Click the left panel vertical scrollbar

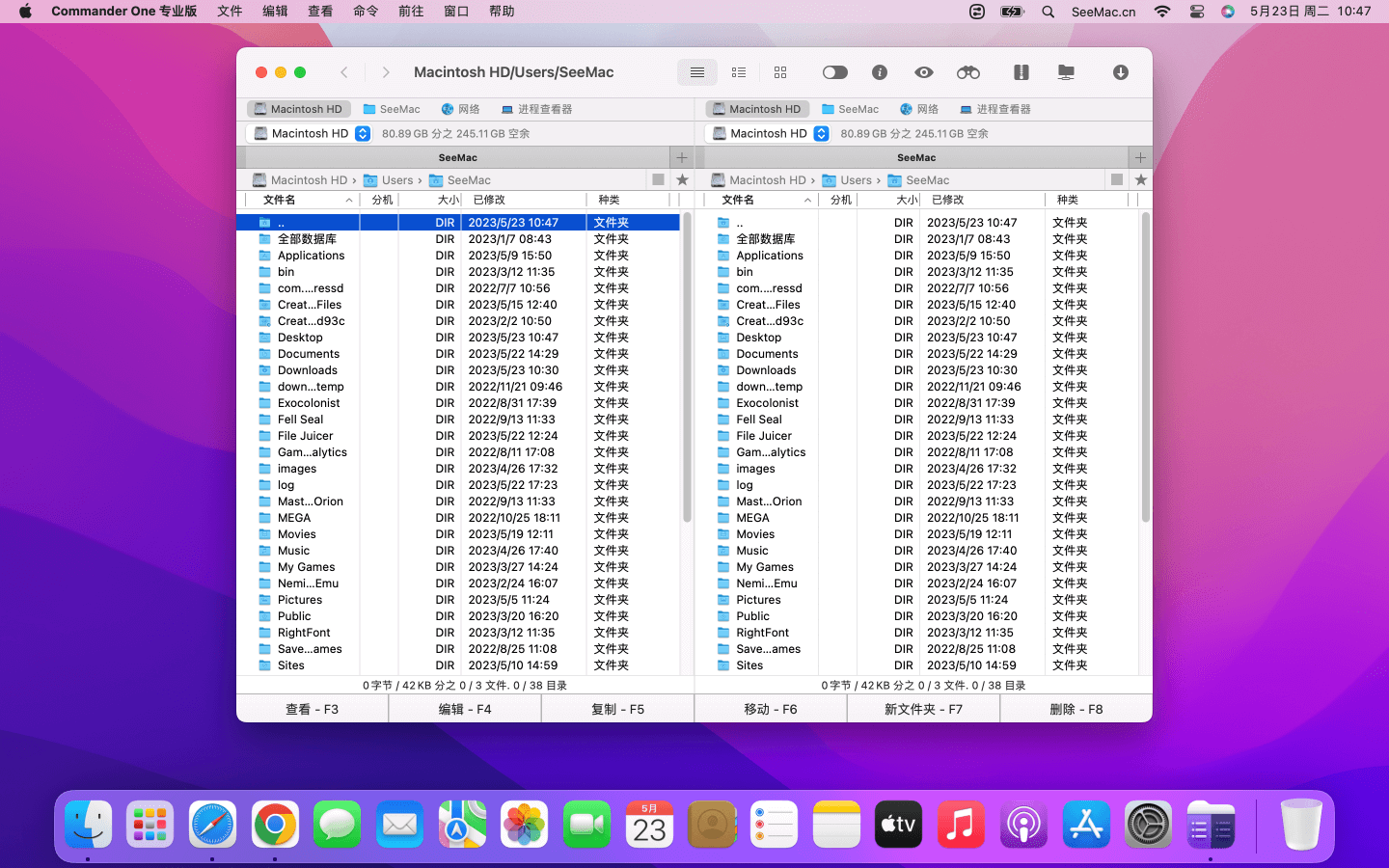click(x=687, y=366)
